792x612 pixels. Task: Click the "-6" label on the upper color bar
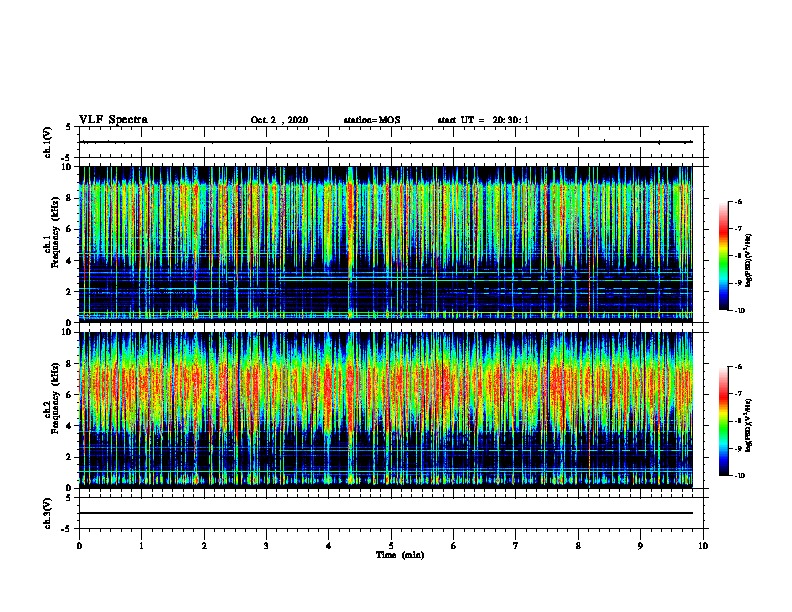[x=738, y=202]
